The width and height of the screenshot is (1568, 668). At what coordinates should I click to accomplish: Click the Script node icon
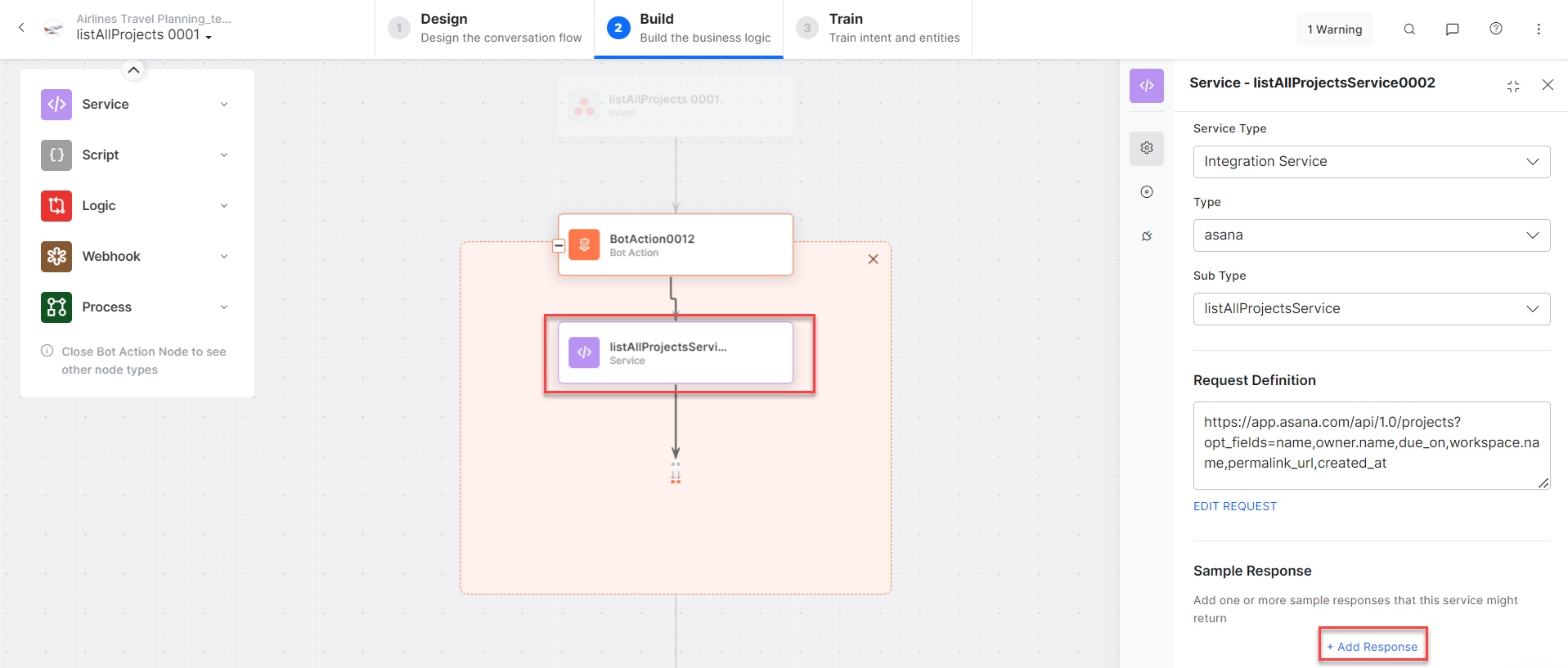[x=56, y=155]
